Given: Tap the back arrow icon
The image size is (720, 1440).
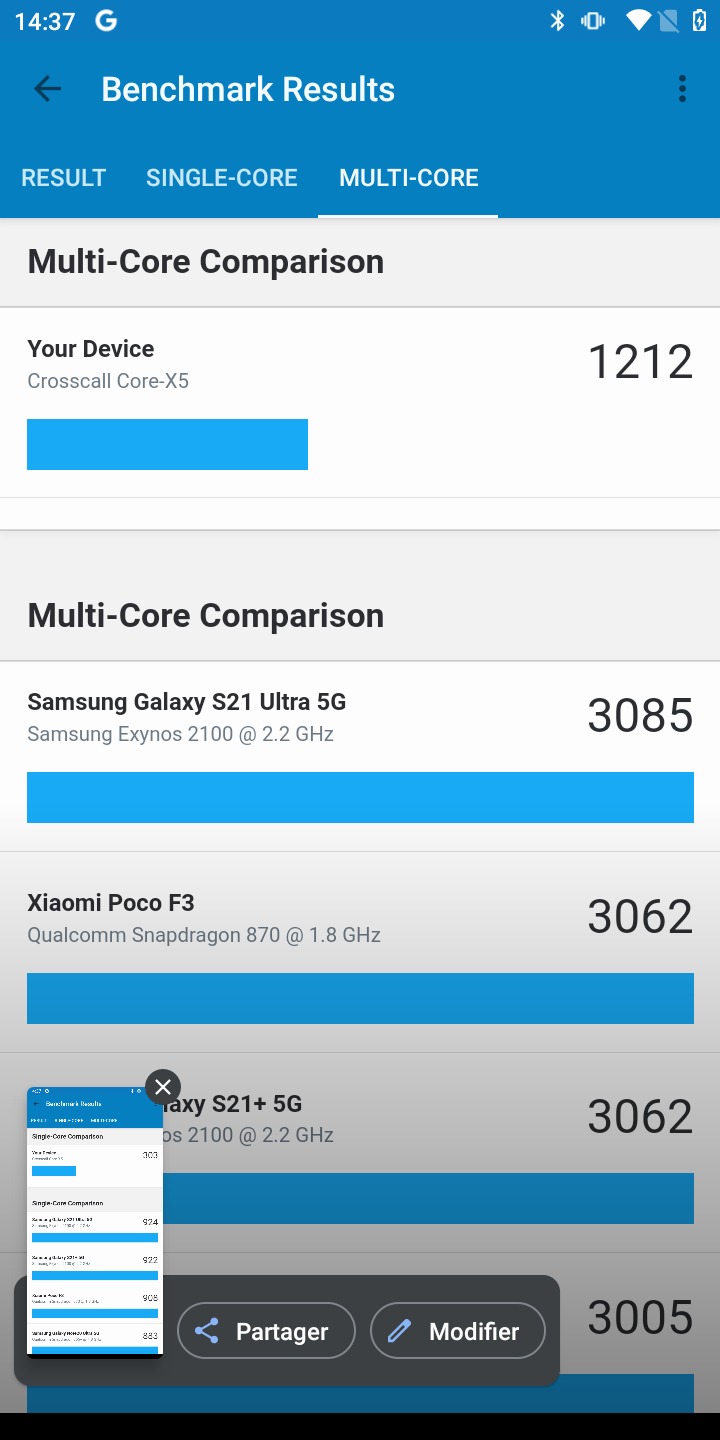Looking at the screenshot, I should click(47, 89).
